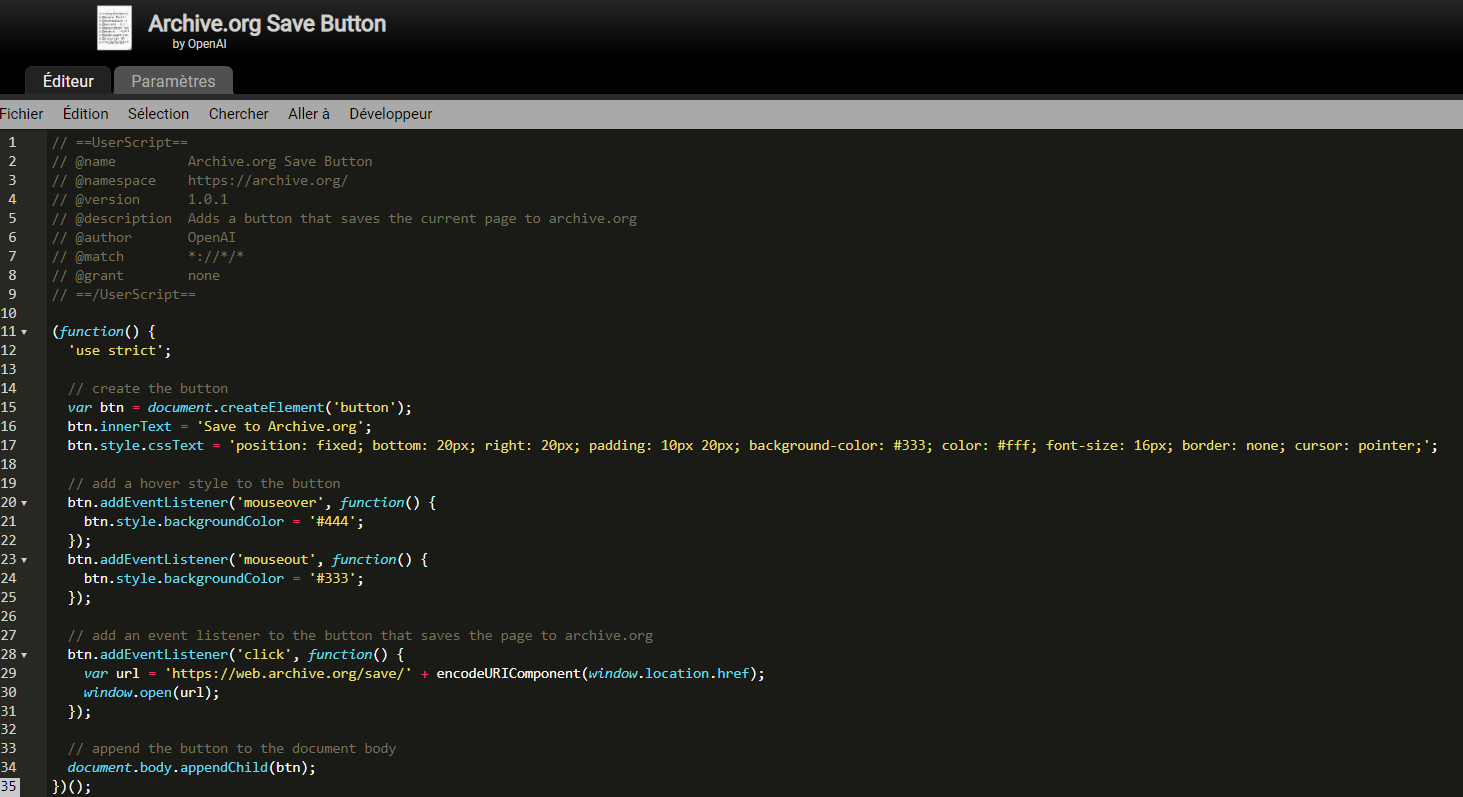Click the '// add a hover style' comment
Image resolution: width=1463 pixels, height=797 pixels.
(x=204, y=483)
